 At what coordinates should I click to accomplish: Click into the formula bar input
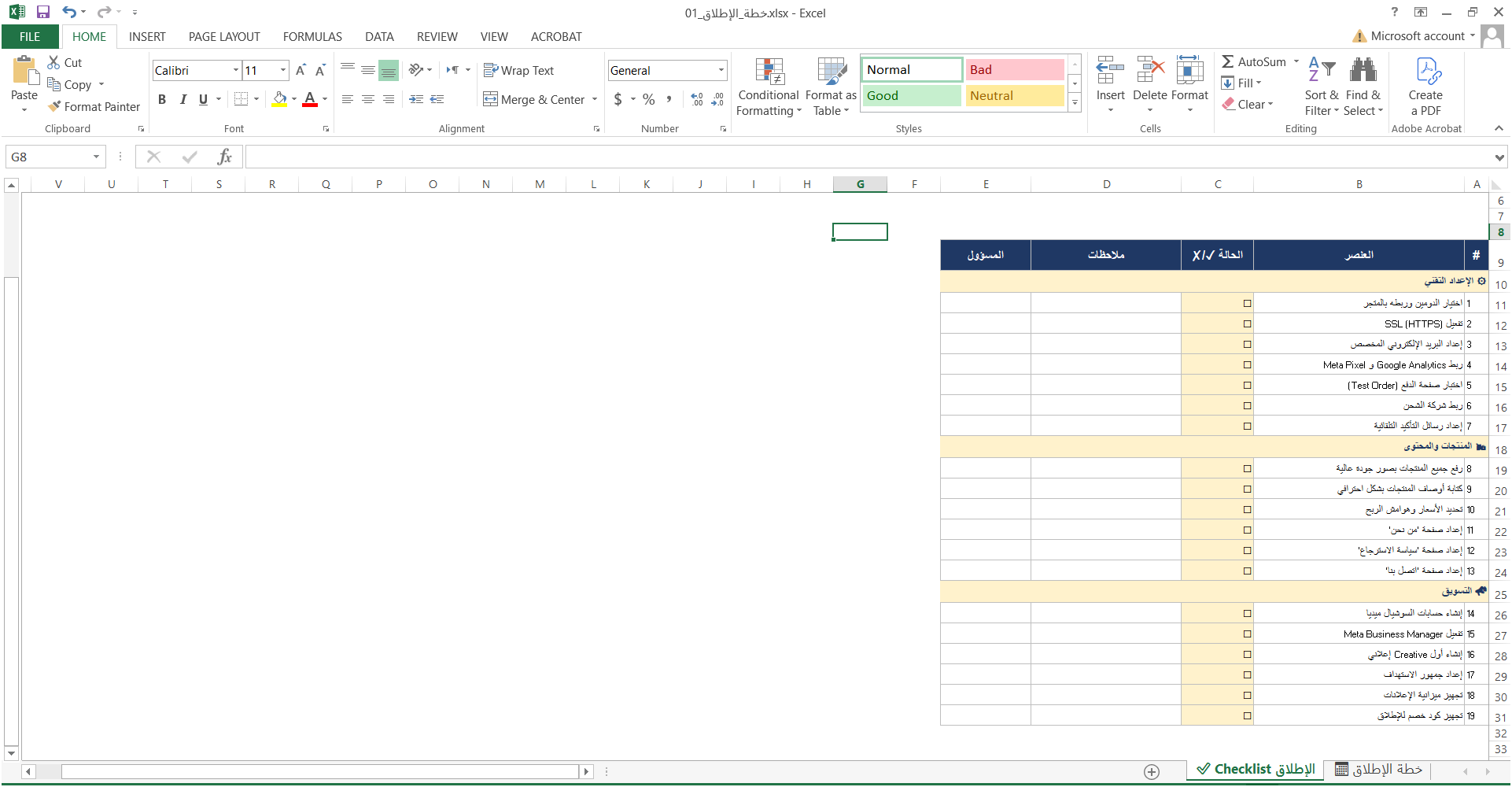click(868, 157)
